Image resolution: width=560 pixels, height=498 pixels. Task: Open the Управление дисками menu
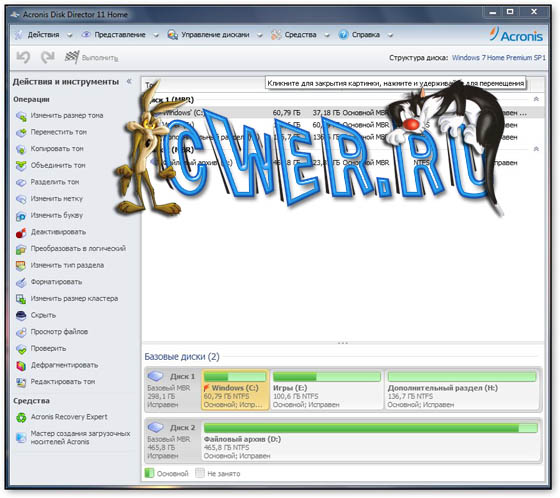tap(215, 35)
